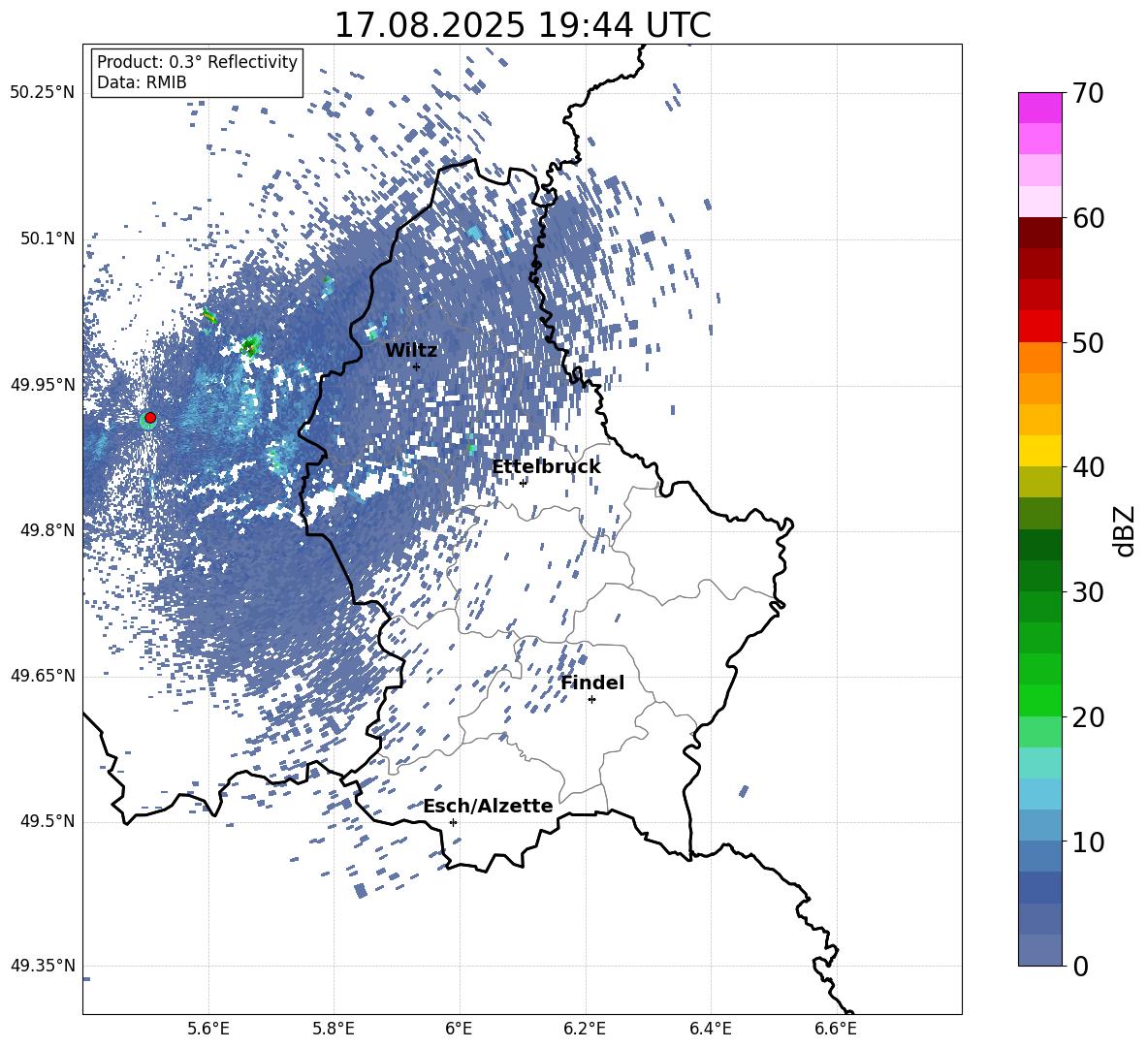
Task: Click the 5.8°E longitude label
Action: click(x=334, y=1029)
